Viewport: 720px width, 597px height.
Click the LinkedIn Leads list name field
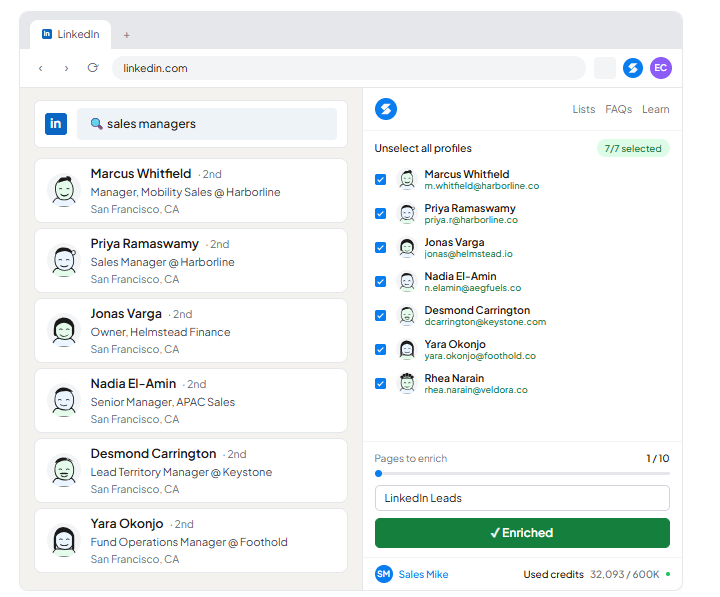[522, 498]
